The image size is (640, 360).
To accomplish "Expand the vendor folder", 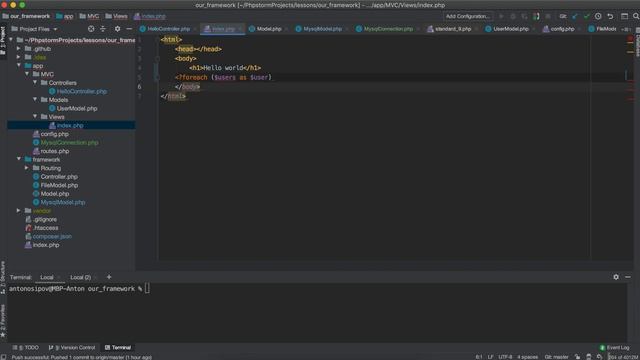I will click(19, 211).
